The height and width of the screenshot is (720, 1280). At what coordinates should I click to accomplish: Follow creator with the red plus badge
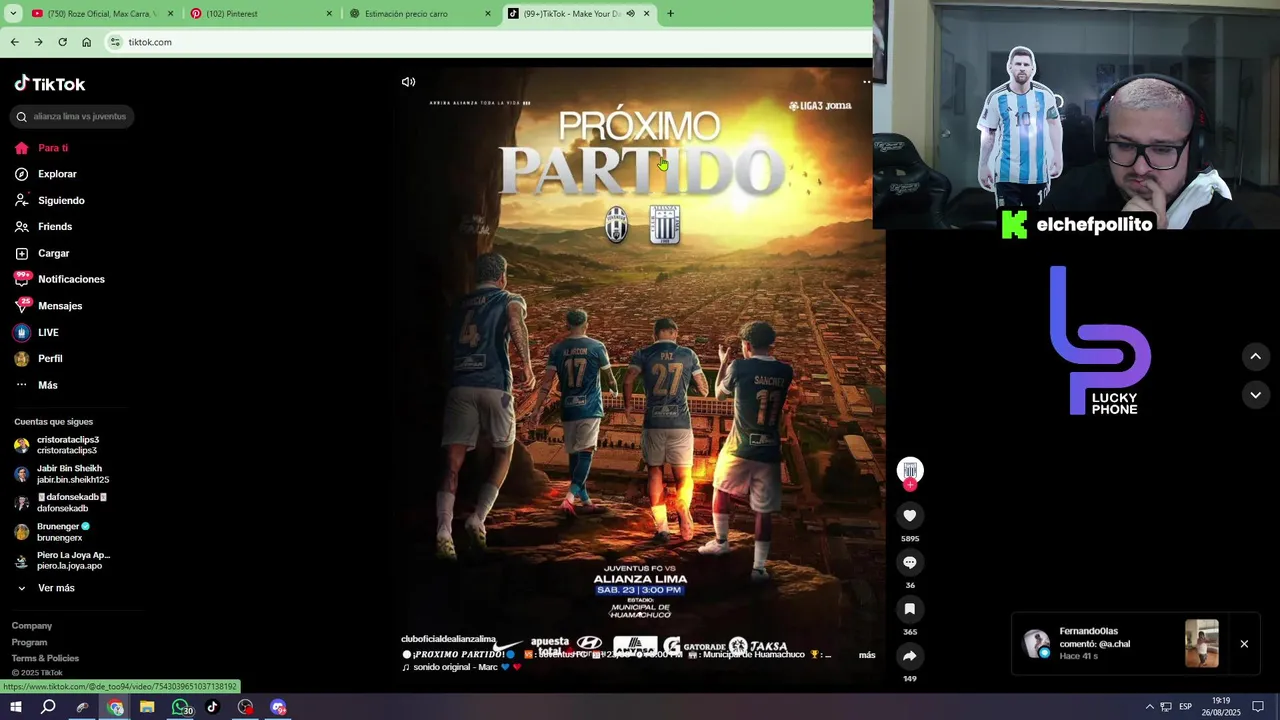909,485
